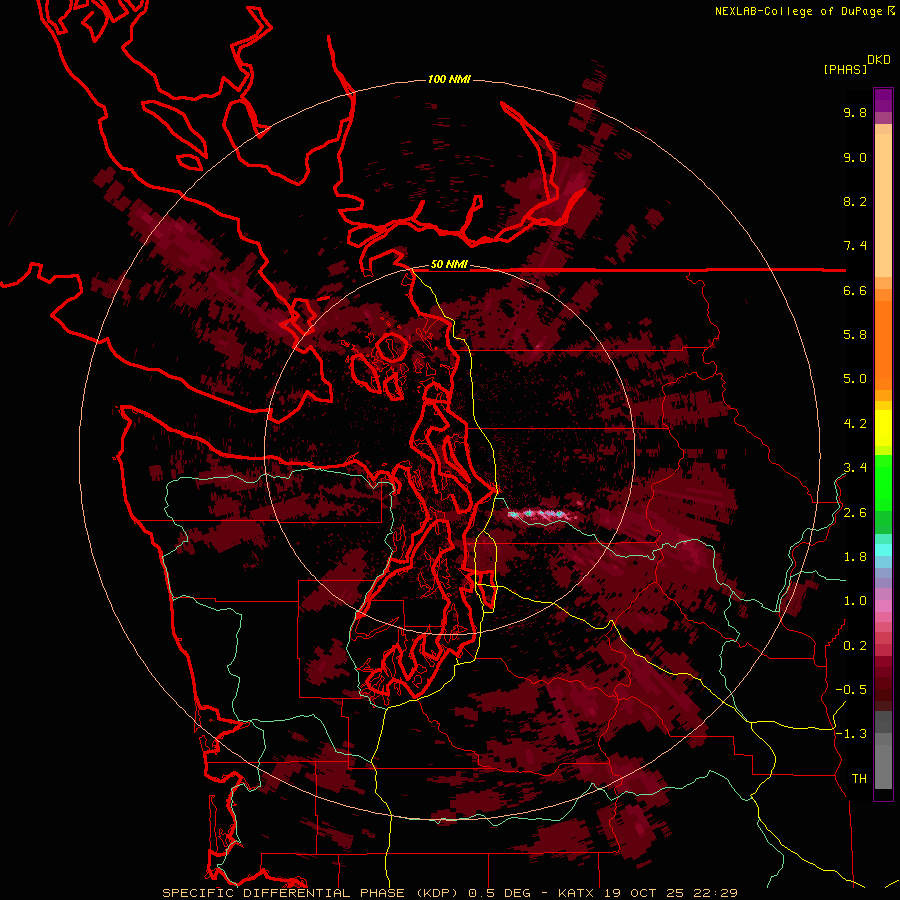Click the 5.8 legend value
This screenshot has width=900, height=900.
(855, 335)
